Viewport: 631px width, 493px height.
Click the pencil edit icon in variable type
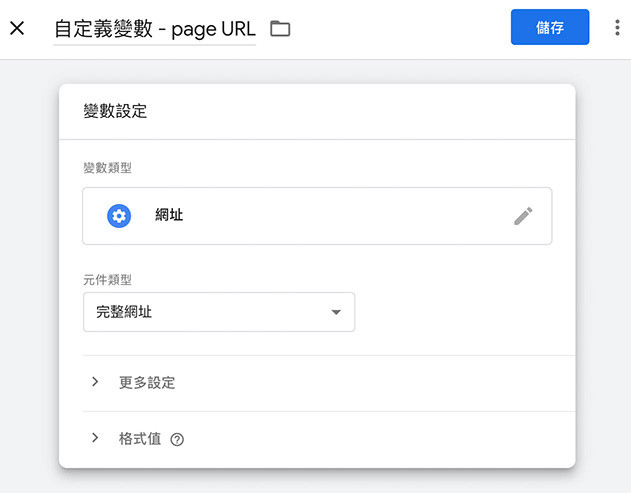pos(523,216)
